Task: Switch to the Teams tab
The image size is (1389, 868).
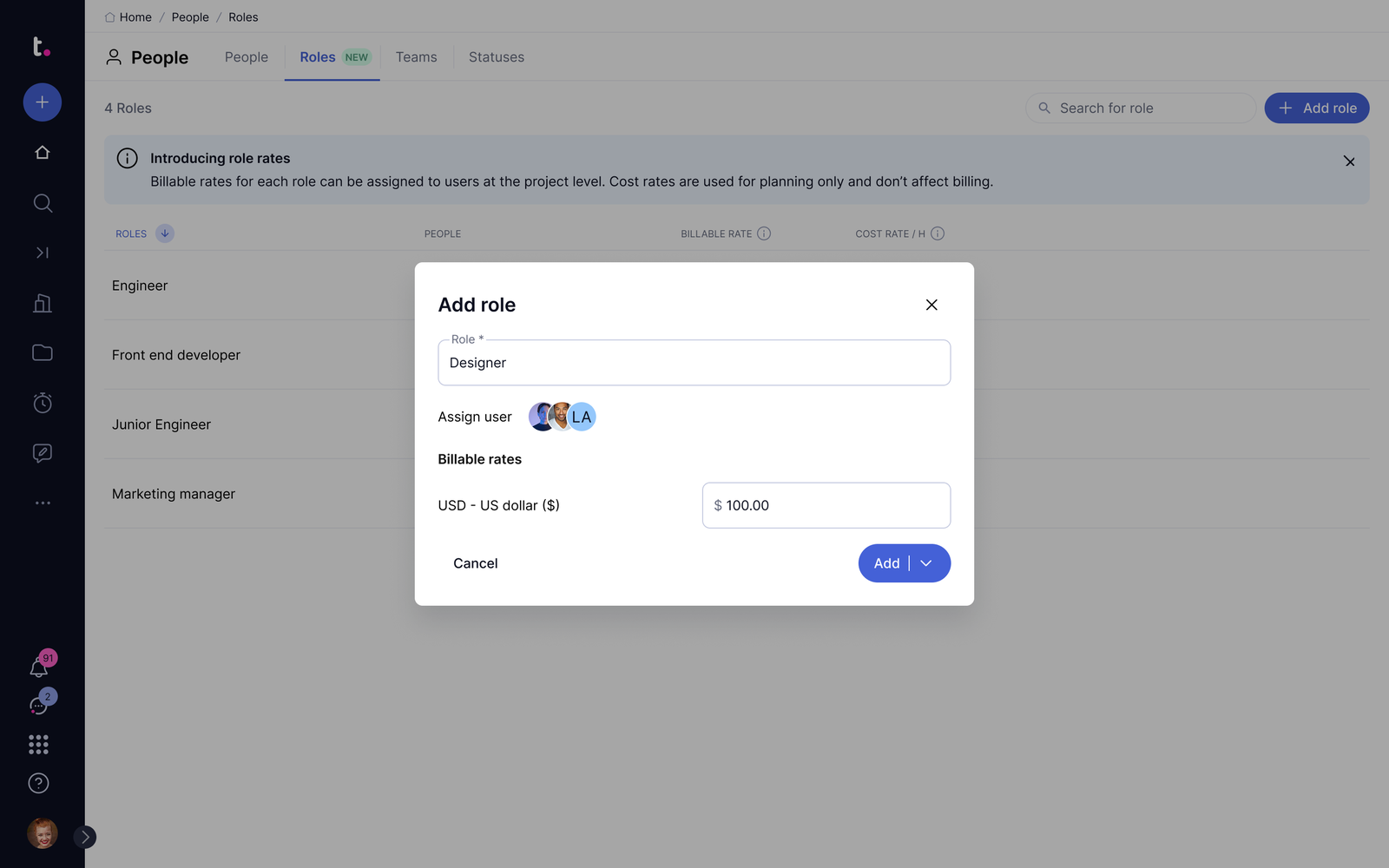Action: (416, 57)
